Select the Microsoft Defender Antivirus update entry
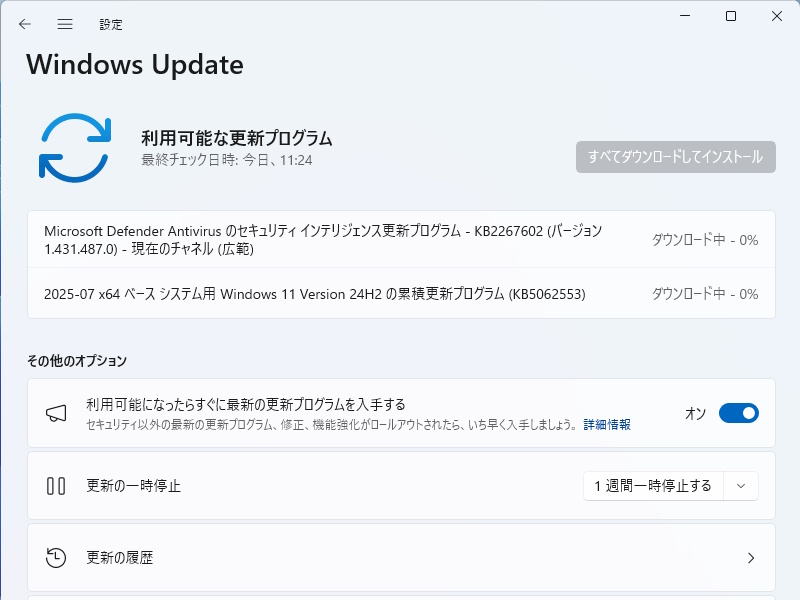800x600 pixels. [x=325, y=240]
